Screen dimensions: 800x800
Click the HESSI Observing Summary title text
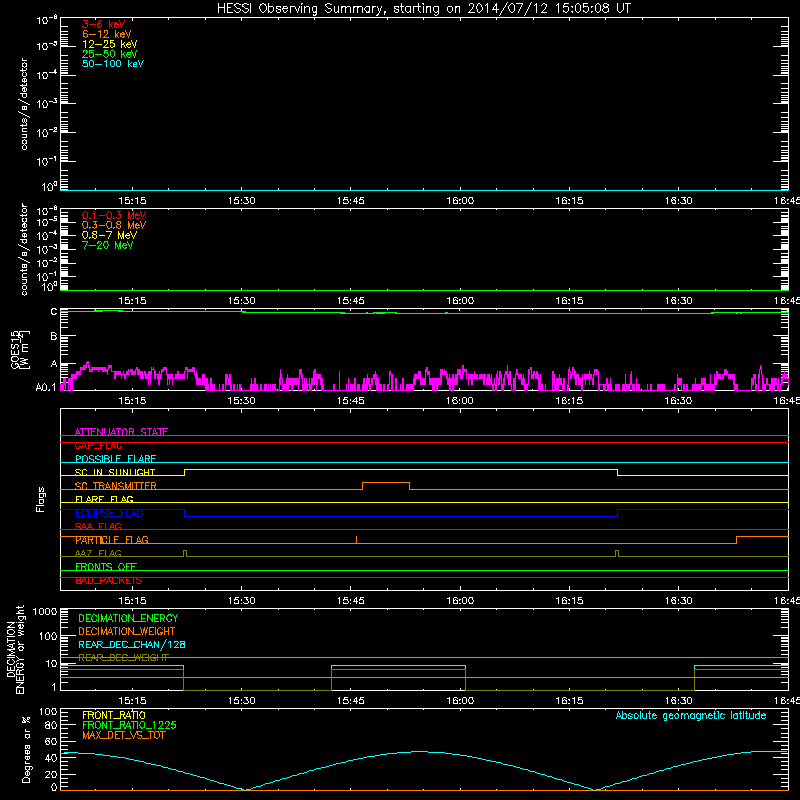[x=423, y=8]
